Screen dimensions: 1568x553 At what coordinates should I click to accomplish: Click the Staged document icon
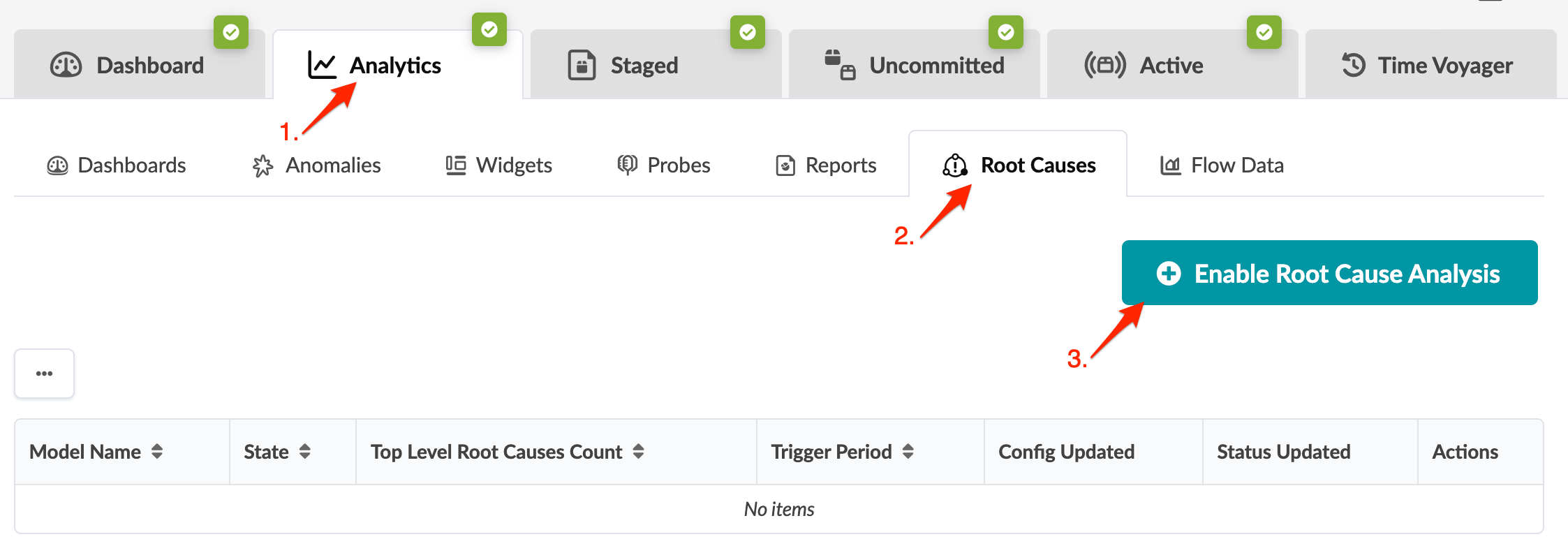point(582,66)
